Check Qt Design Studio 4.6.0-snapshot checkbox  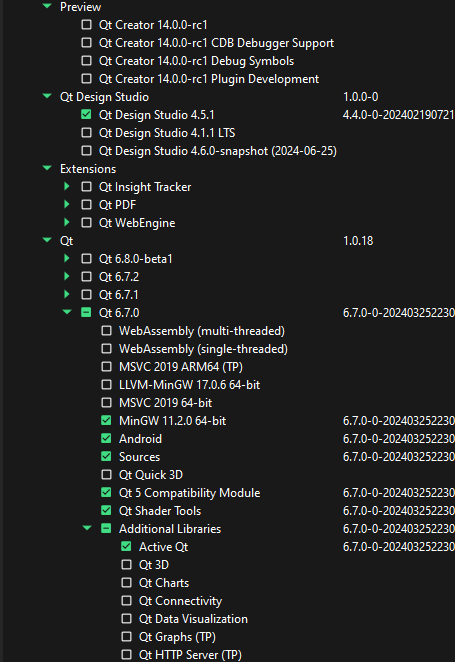(x=86, y=151)
